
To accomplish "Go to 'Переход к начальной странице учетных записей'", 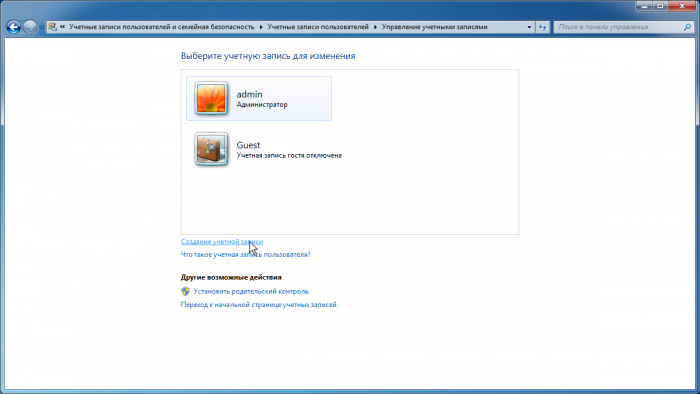I will [x=258, y=305].
